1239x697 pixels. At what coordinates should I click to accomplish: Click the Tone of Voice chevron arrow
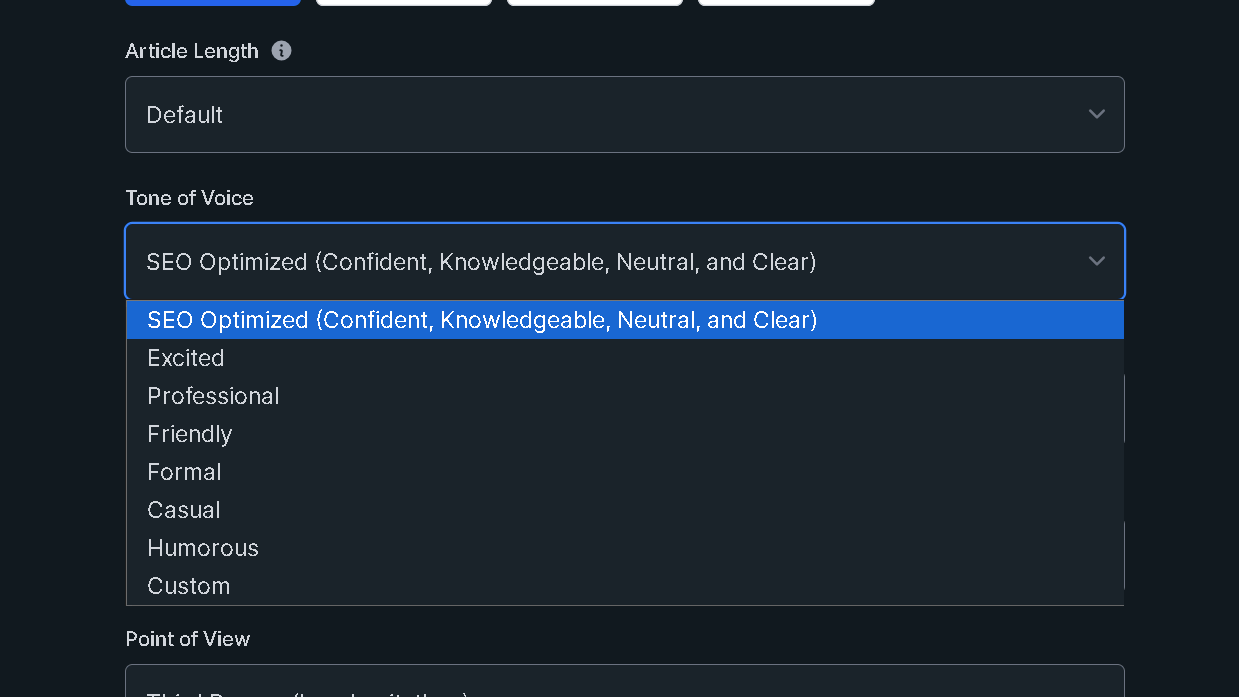click(x=1096, y=262)
